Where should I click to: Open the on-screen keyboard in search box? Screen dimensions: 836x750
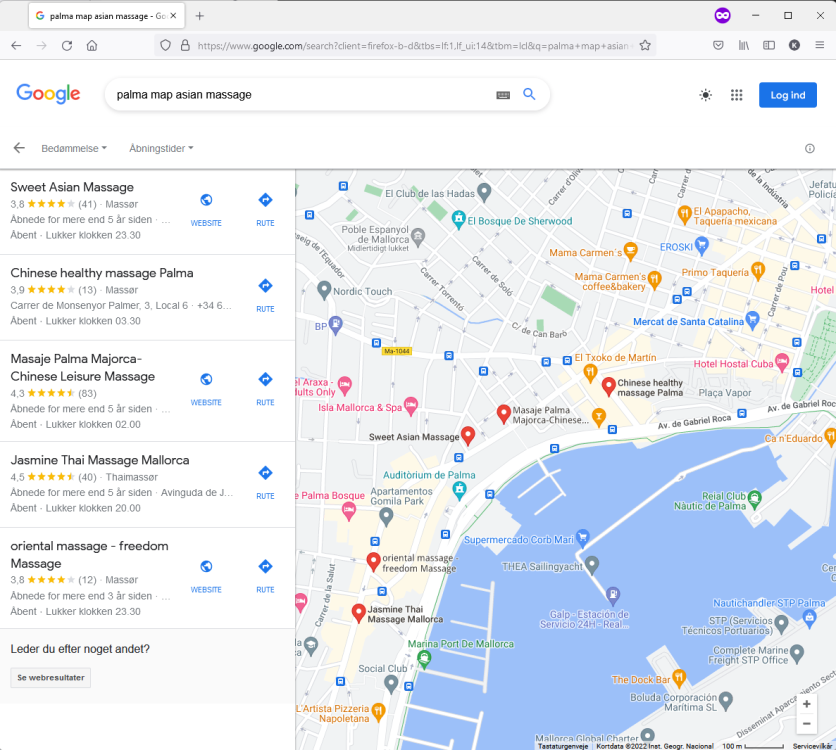point(503,95)
